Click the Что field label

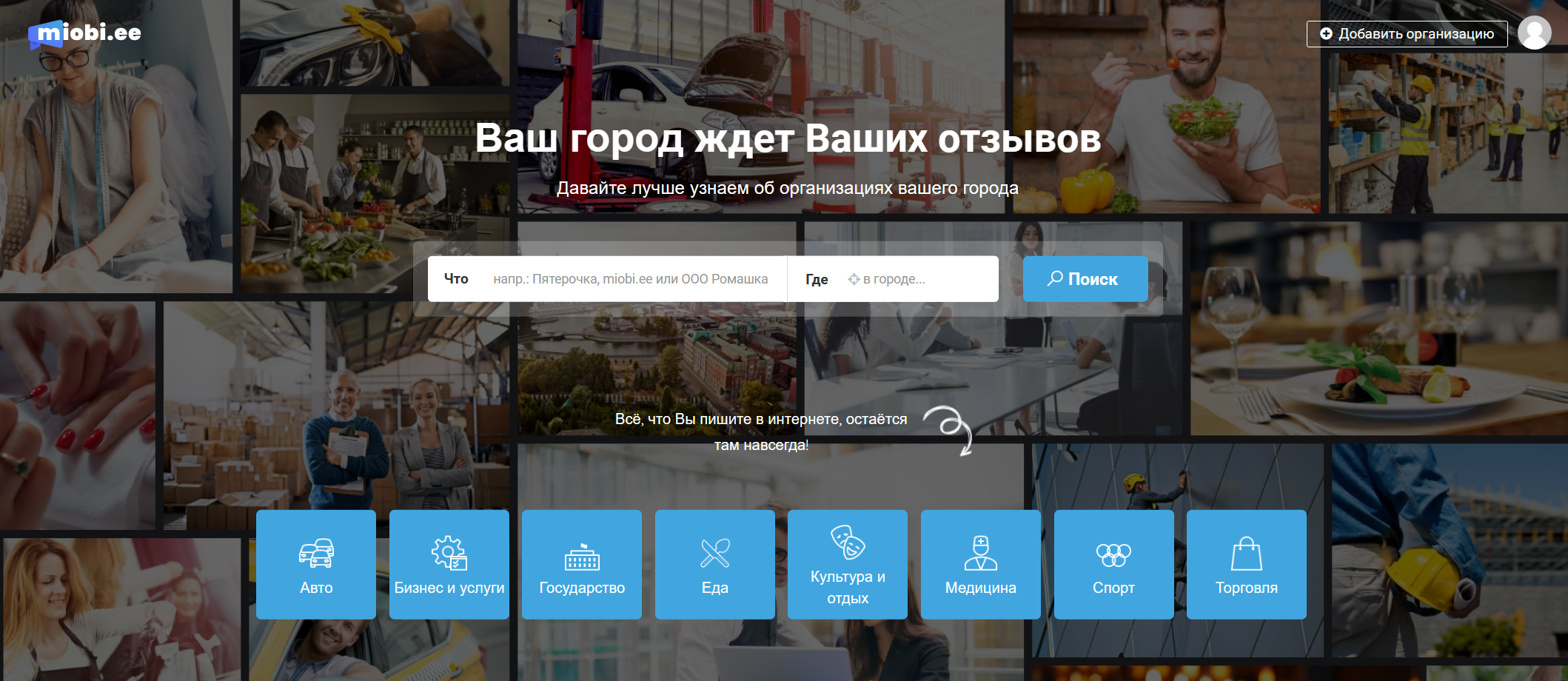click(x=456, y=279)
